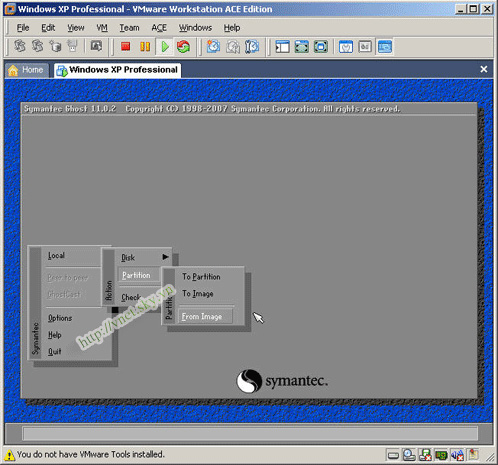
Task: Choose Help in the Ghost Symantec menu
Action: coord(55,335)
